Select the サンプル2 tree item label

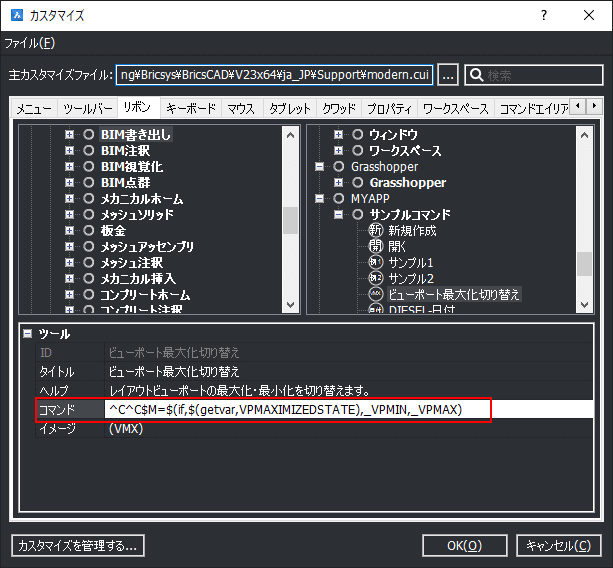tap(411, 278)
